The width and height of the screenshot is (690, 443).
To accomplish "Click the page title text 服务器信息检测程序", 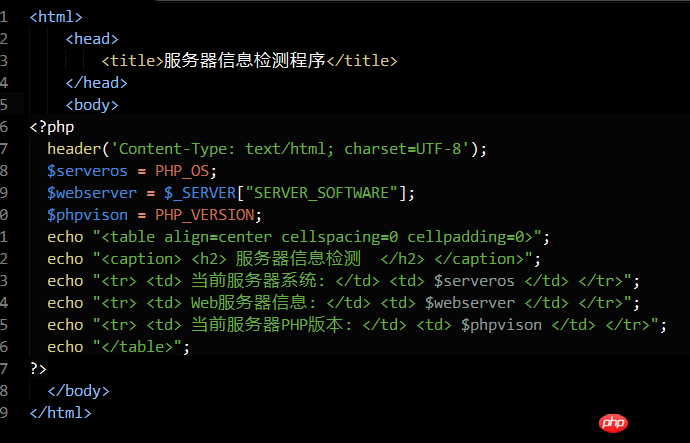I will pyautogui.click(x=246, y=61).
